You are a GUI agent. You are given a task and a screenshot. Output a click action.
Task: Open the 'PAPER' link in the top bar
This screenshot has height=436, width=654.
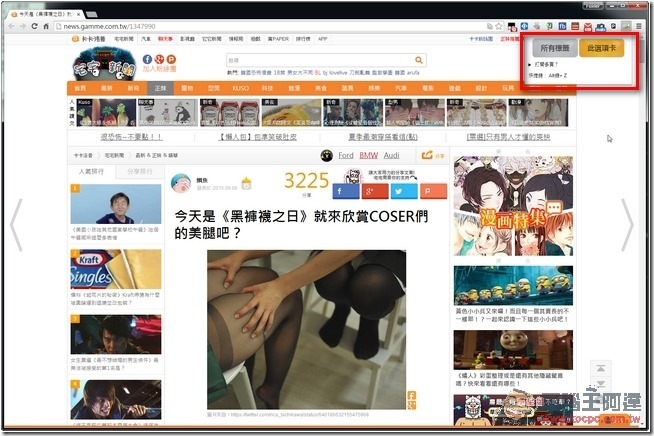[278, 39]
